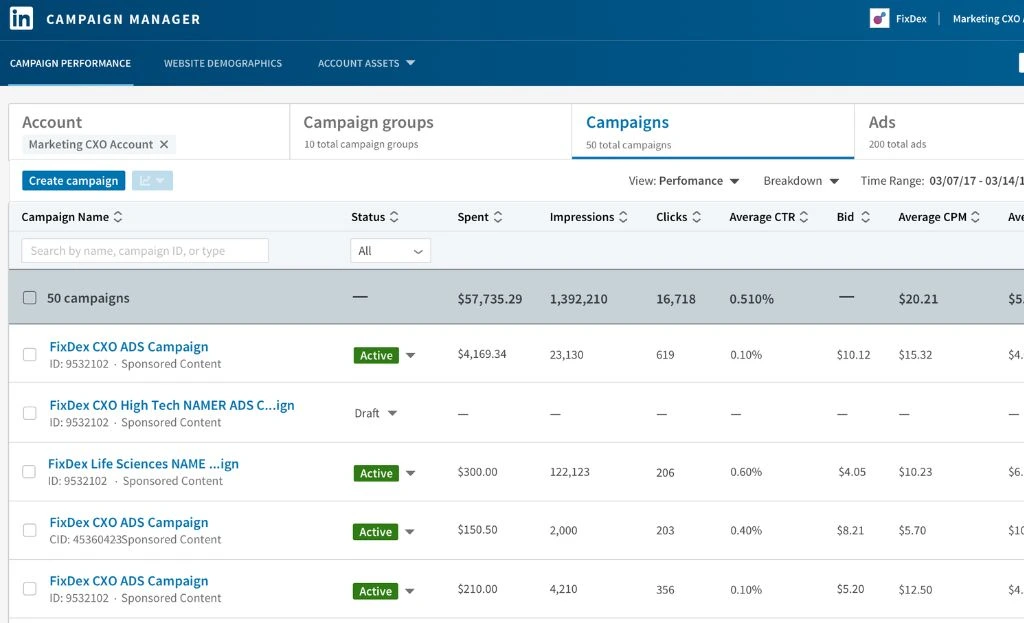Sort by Spent column arrows

pos(498,217)
